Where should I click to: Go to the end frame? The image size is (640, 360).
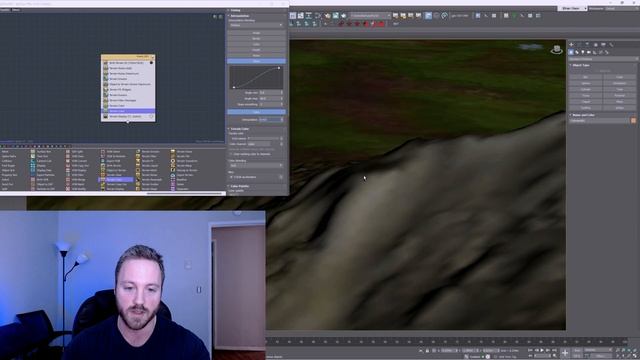click(554, 350)
